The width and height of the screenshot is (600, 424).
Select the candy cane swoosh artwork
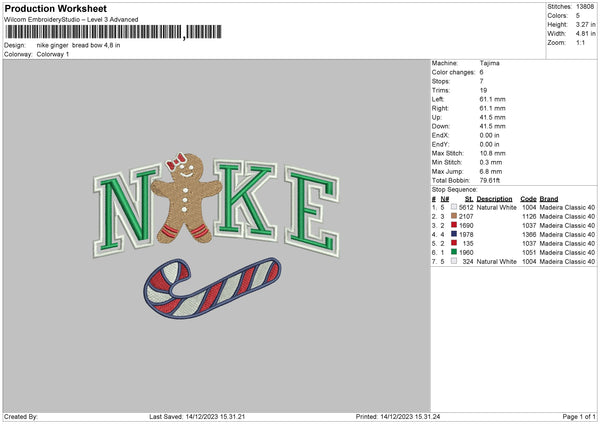212,288
